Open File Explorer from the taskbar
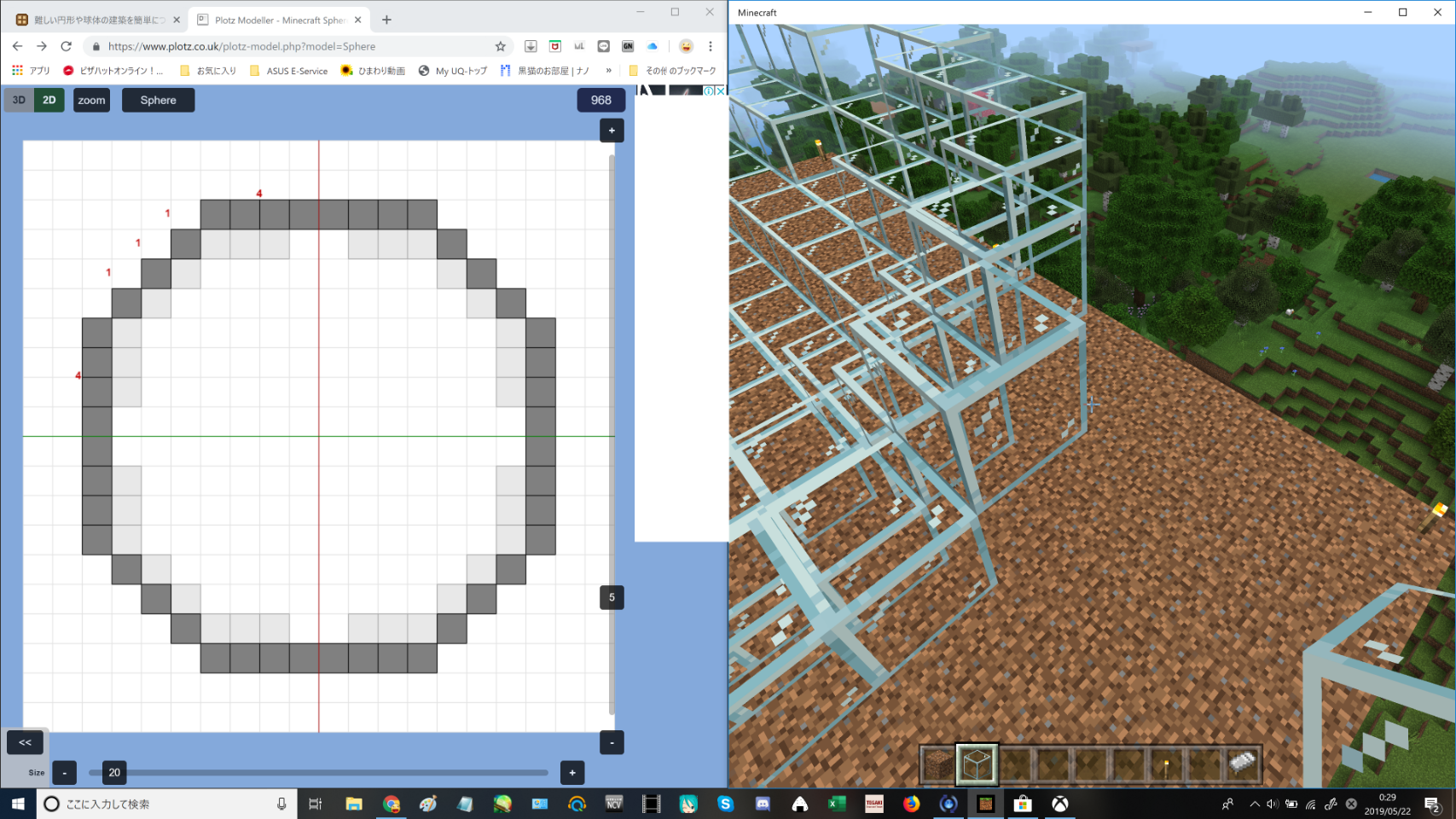Image resolution: width=1456 pixels, height=819 pixels. pos(353,804)
